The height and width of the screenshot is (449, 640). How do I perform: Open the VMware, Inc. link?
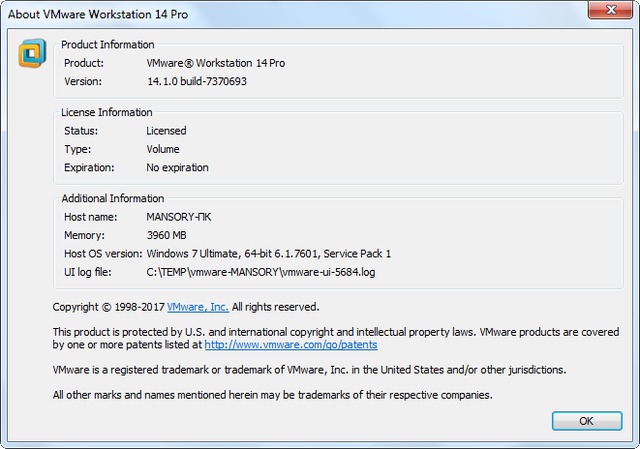point(198,307)
